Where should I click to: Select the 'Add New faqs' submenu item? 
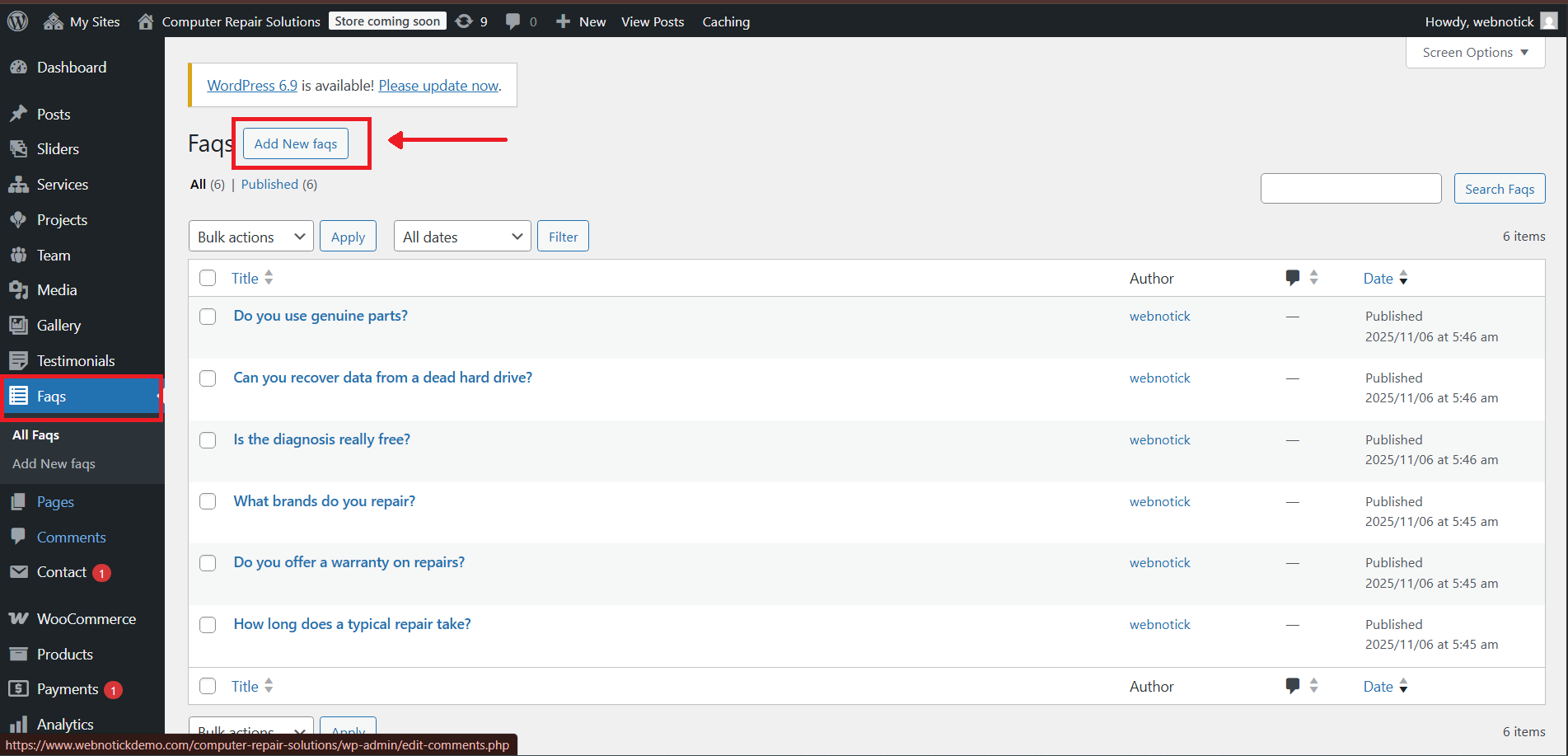point(54,464)
